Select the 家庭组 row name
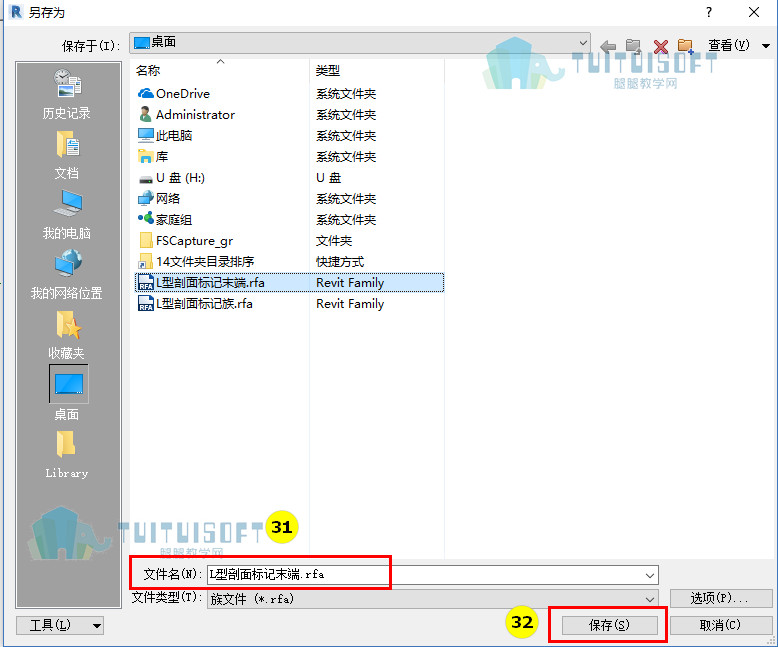The height and width of the screenshot is (647, 778). [x=174, y=219]
